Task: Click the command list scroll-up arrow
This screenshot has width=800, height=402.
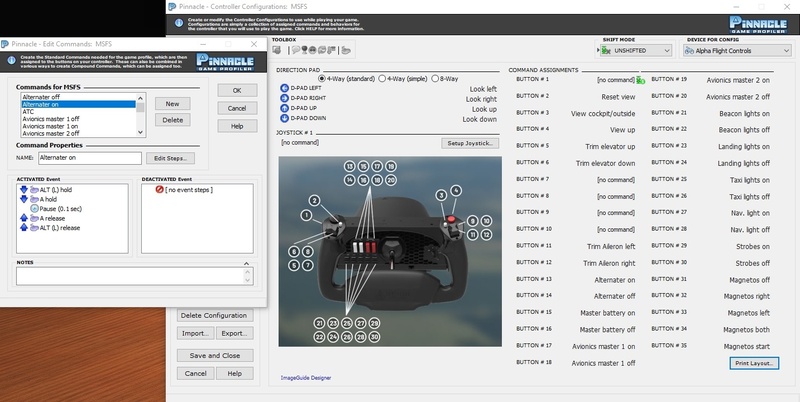Action: point(140,97)
